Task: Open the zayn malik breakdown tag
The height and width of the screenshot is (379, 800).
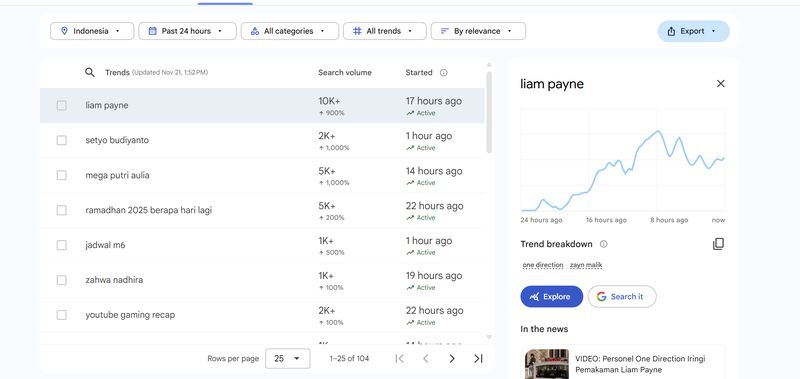Action: tap(586, 265)
